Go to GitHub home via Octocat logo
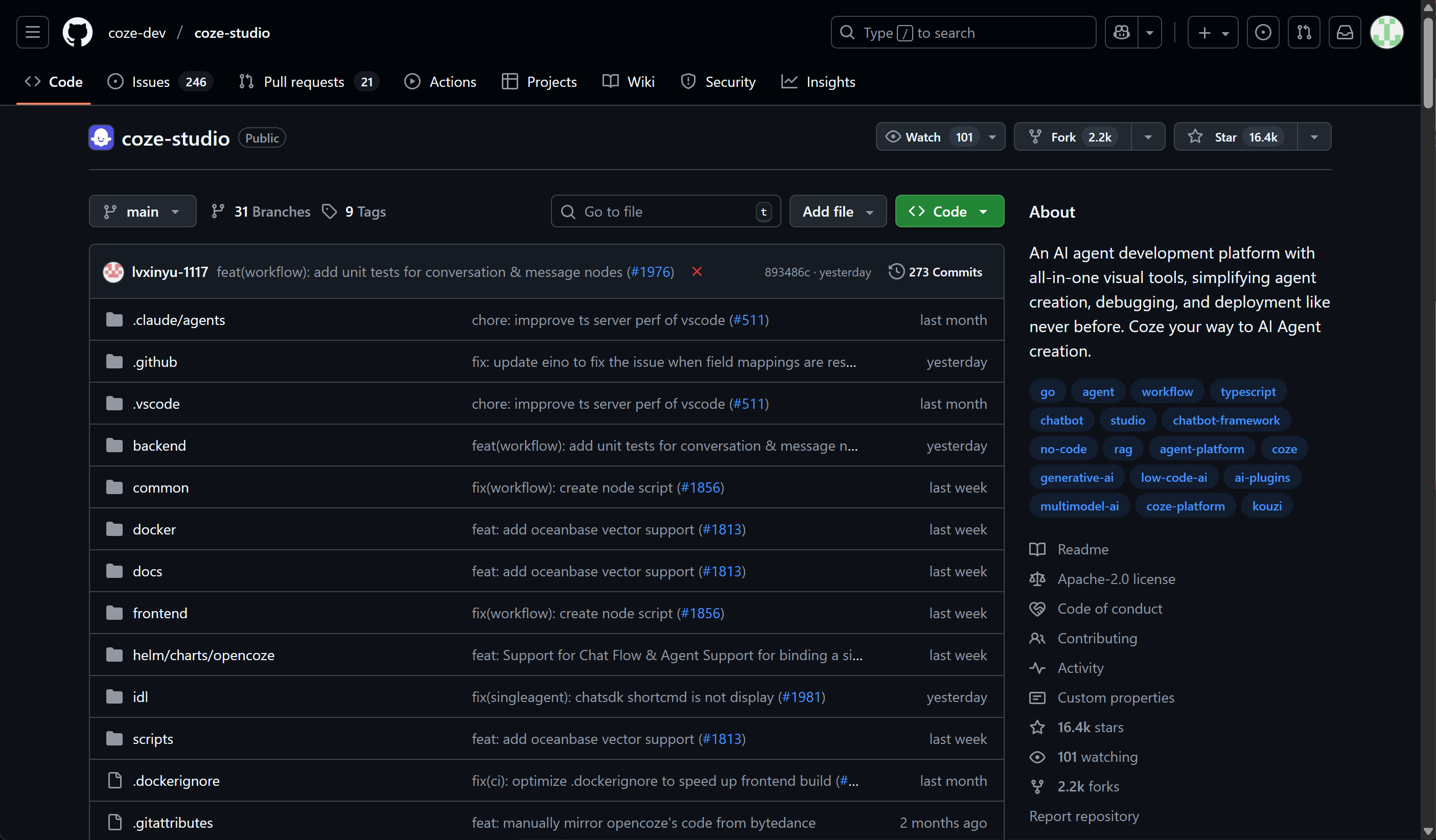Viewport: 1436px width, 840px height. click(78, 33)
